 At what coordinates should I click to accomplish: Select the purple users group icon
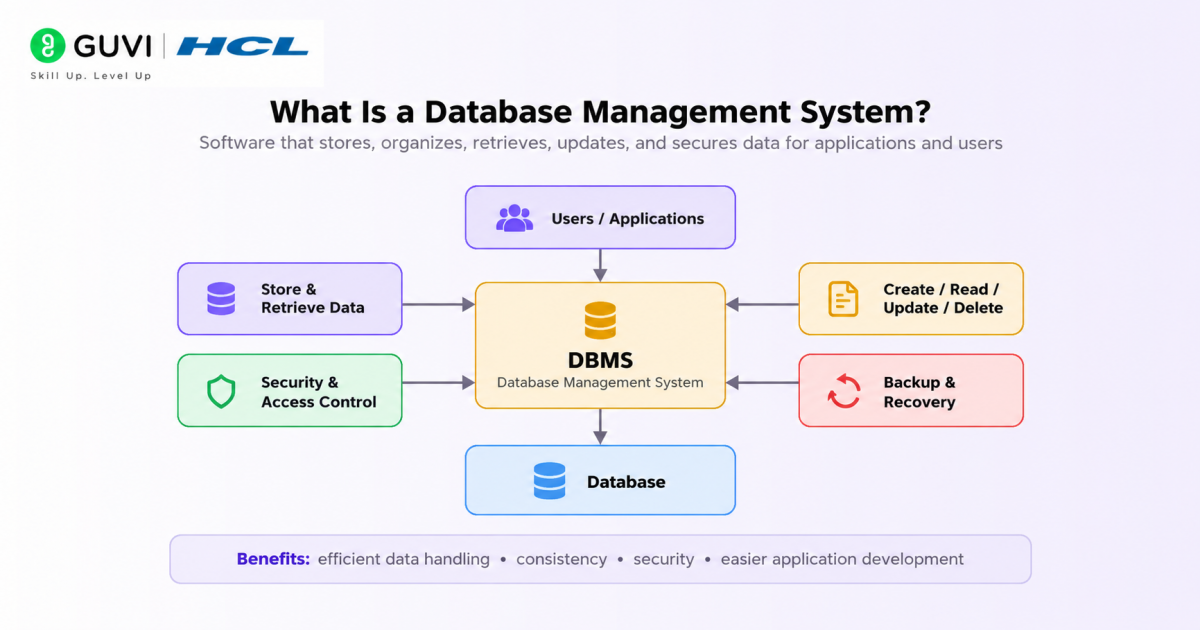click(515, 218)
